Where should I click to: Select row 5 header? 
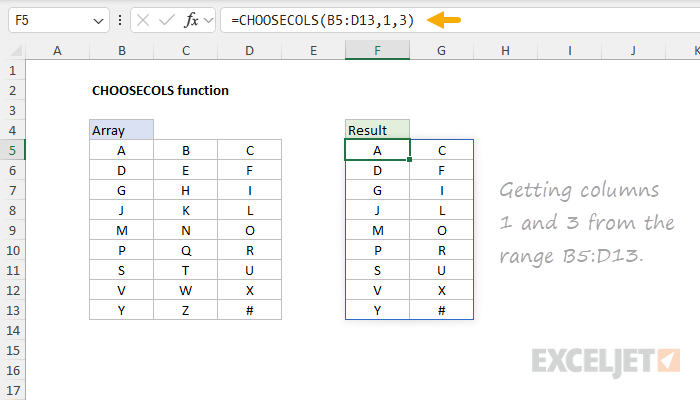[12, 150]
